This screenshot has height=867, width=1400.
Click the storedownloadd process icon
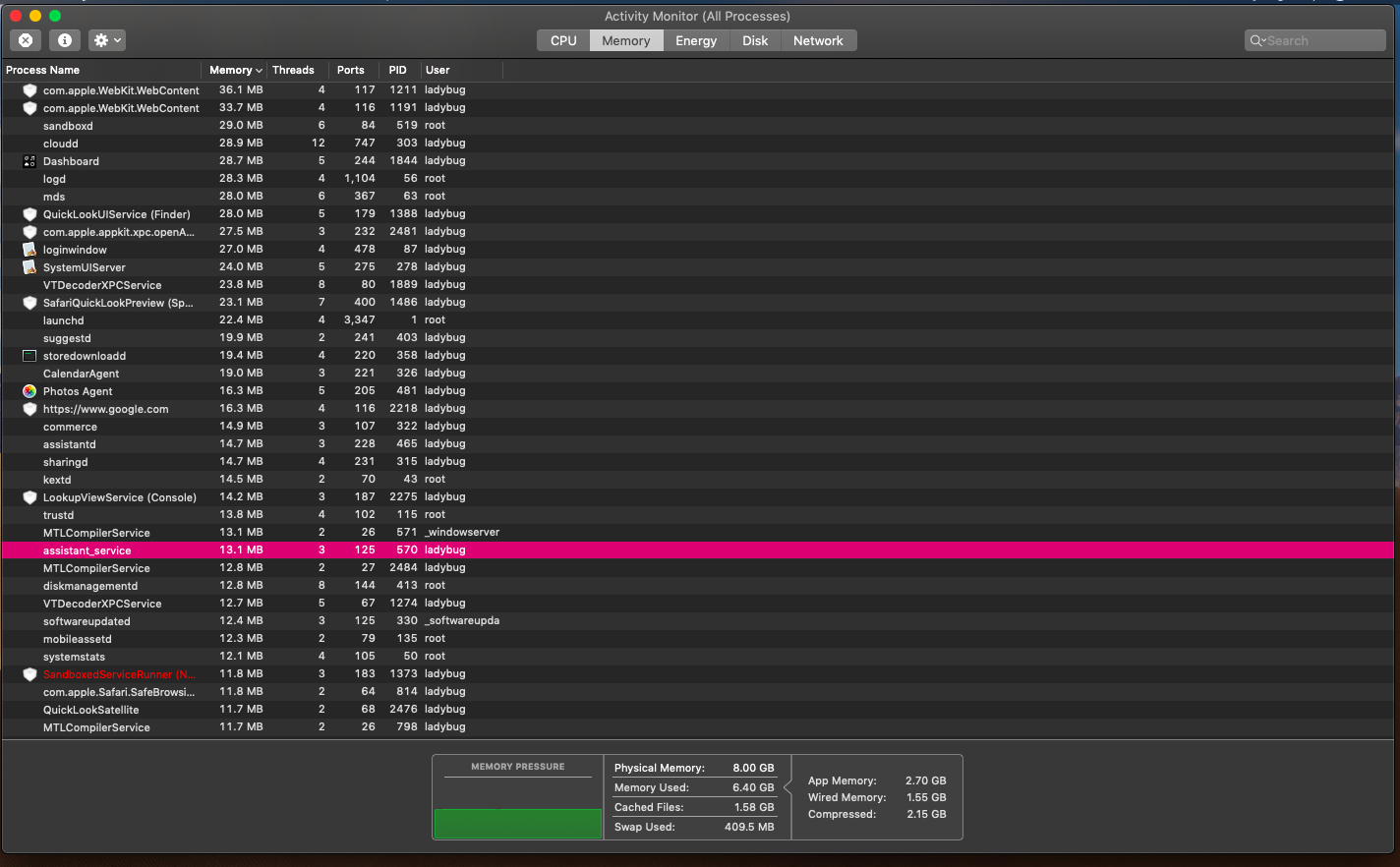pyautogui.click(x=29, y=356)
